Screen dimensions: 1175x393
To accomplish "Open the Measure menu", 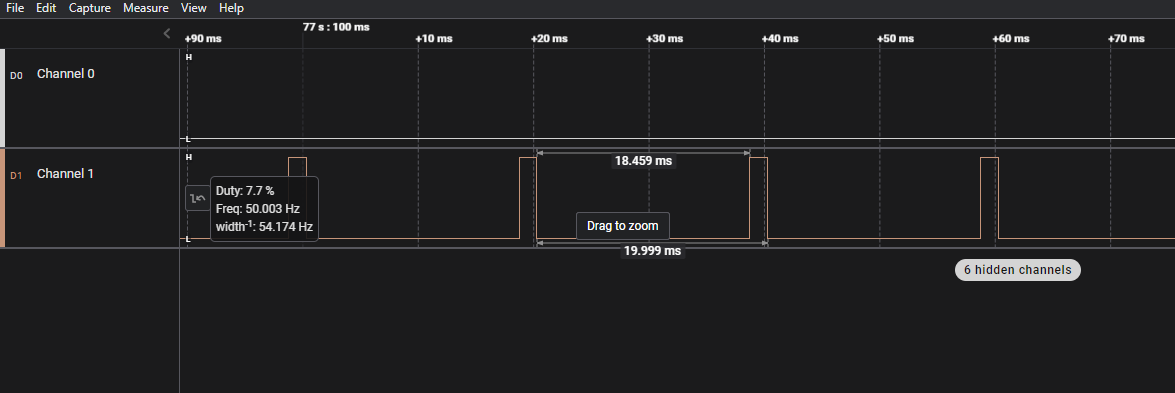I will [x=145, y=8].
